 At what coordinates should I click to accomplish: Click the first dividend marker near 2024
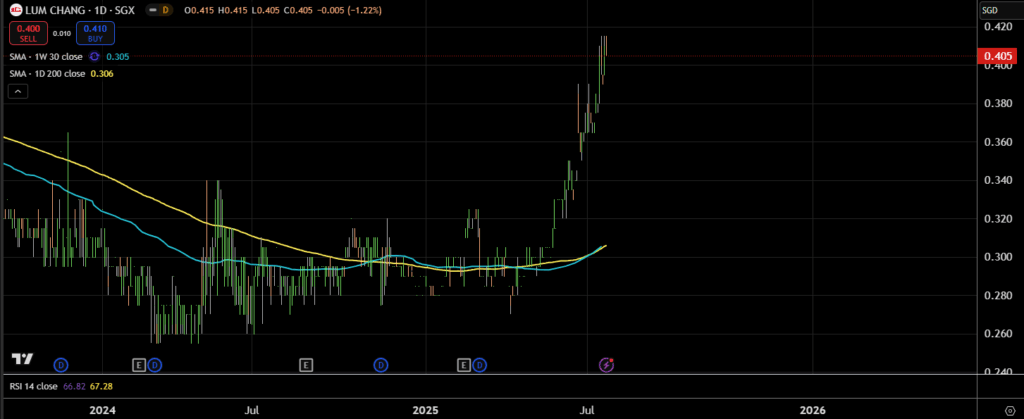point(60,364)
